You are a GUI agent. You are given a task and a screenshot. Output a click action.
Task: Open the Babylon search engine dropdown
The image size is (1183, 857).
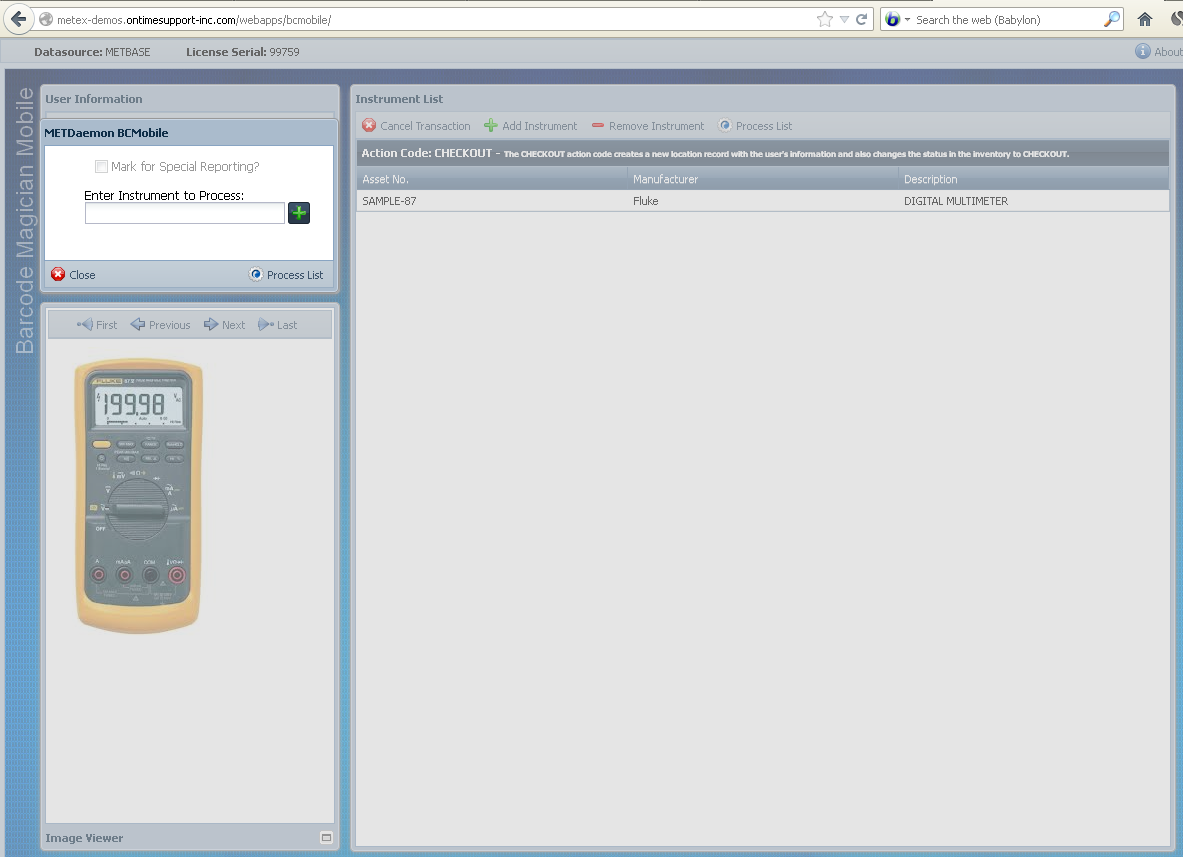pos(901,19)
